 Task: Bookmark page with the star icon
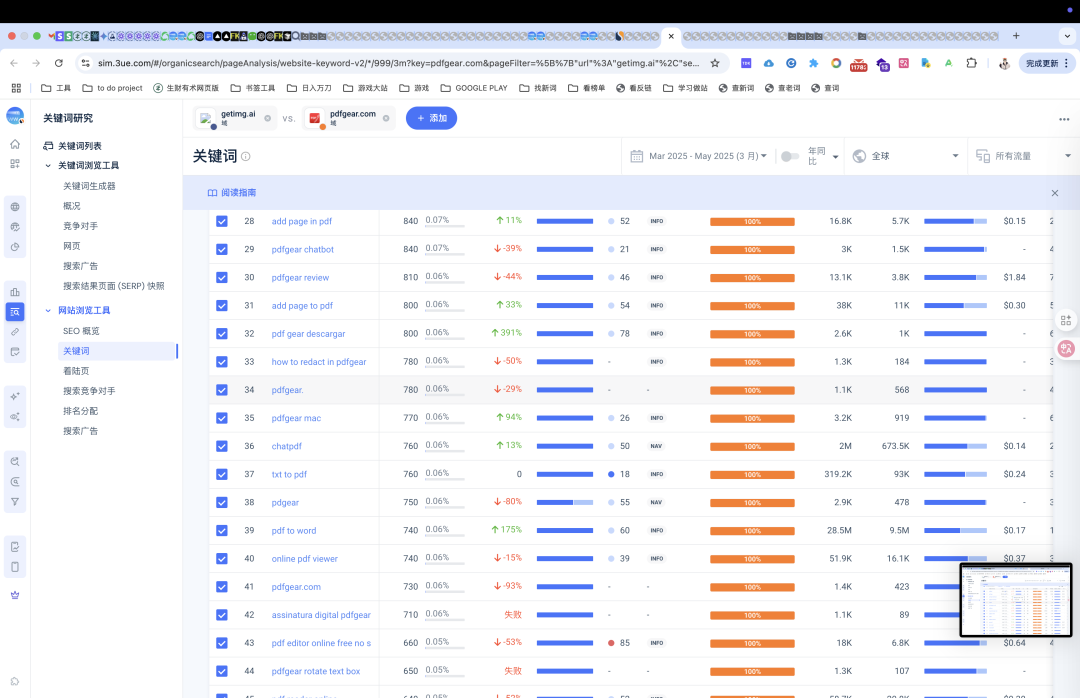pyautogui.click(x=715, y=63)
